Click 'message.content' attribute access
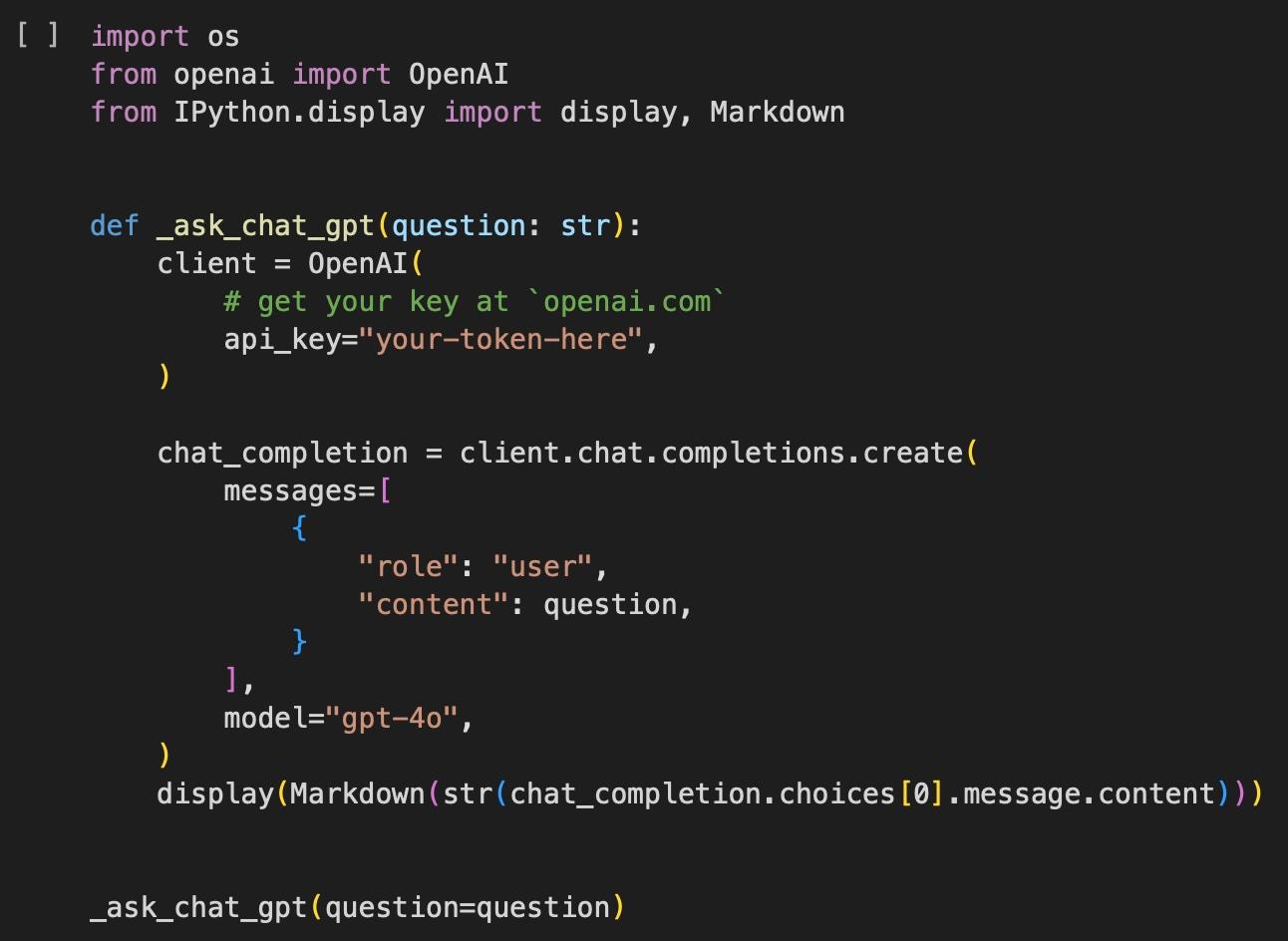1288x941 pixels. (1089, 794)
